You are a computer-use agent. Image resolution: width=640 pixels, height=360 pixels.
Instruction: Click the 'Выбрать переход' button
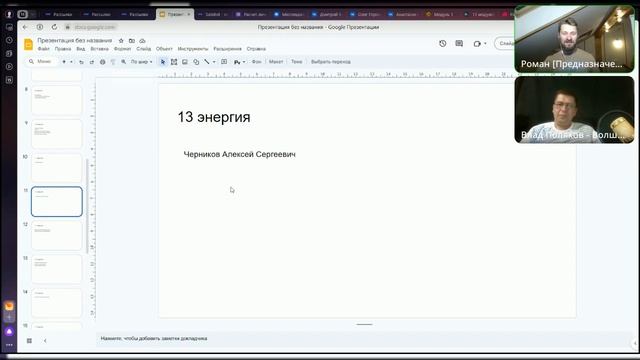[331, 62]
